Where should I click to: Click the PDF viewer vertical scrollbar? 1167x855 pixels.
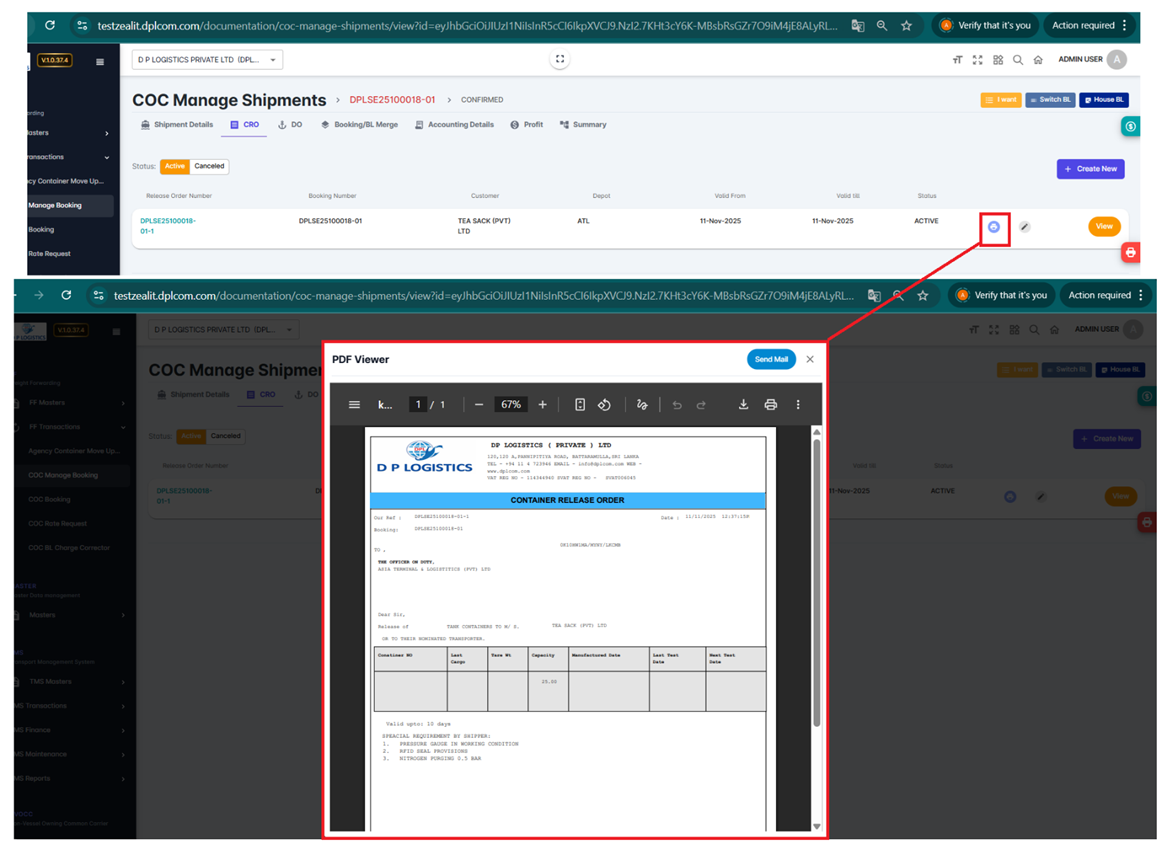coord(816,580)
